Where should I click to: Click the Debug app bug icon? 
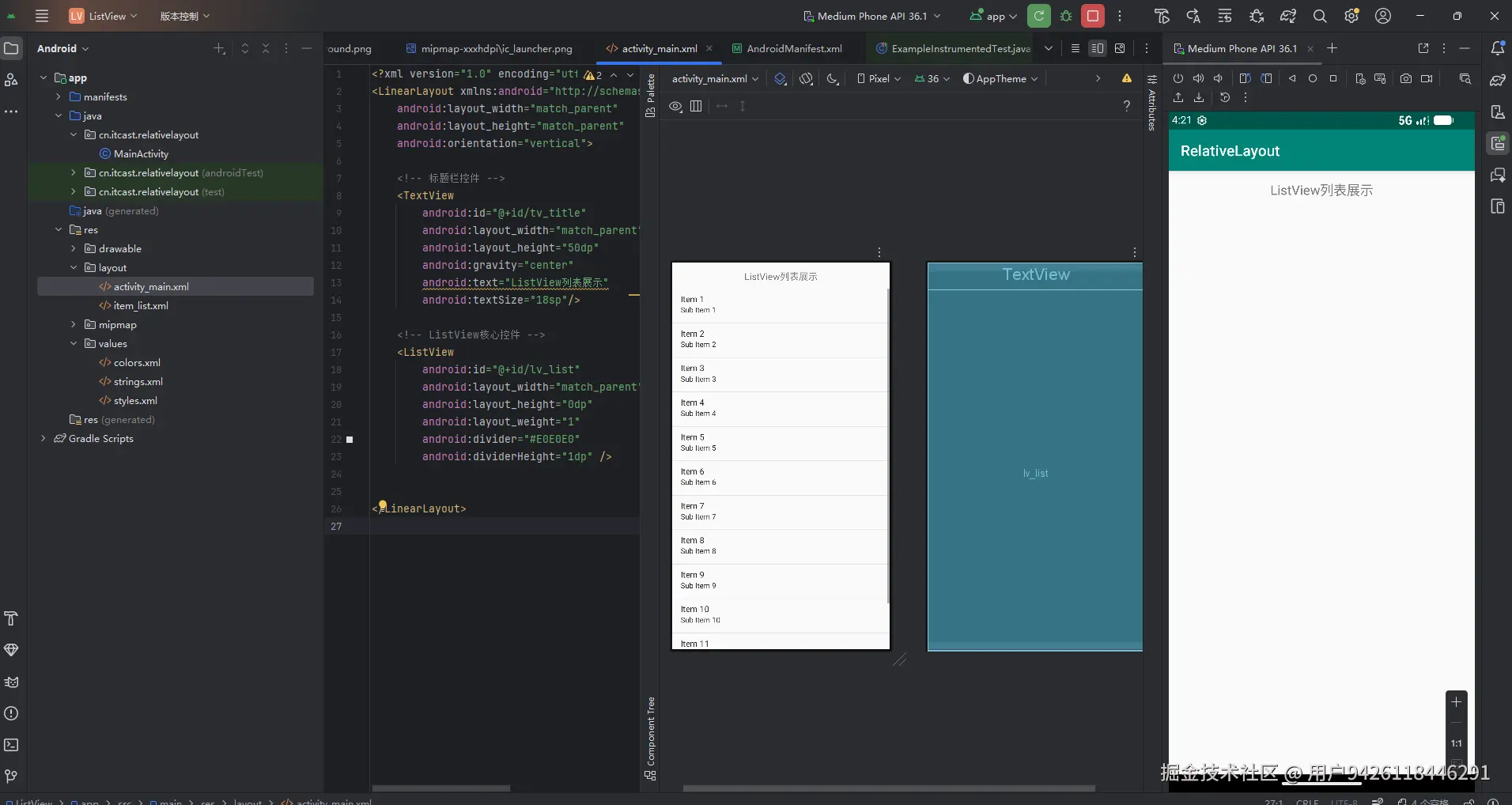[1066, 16]
